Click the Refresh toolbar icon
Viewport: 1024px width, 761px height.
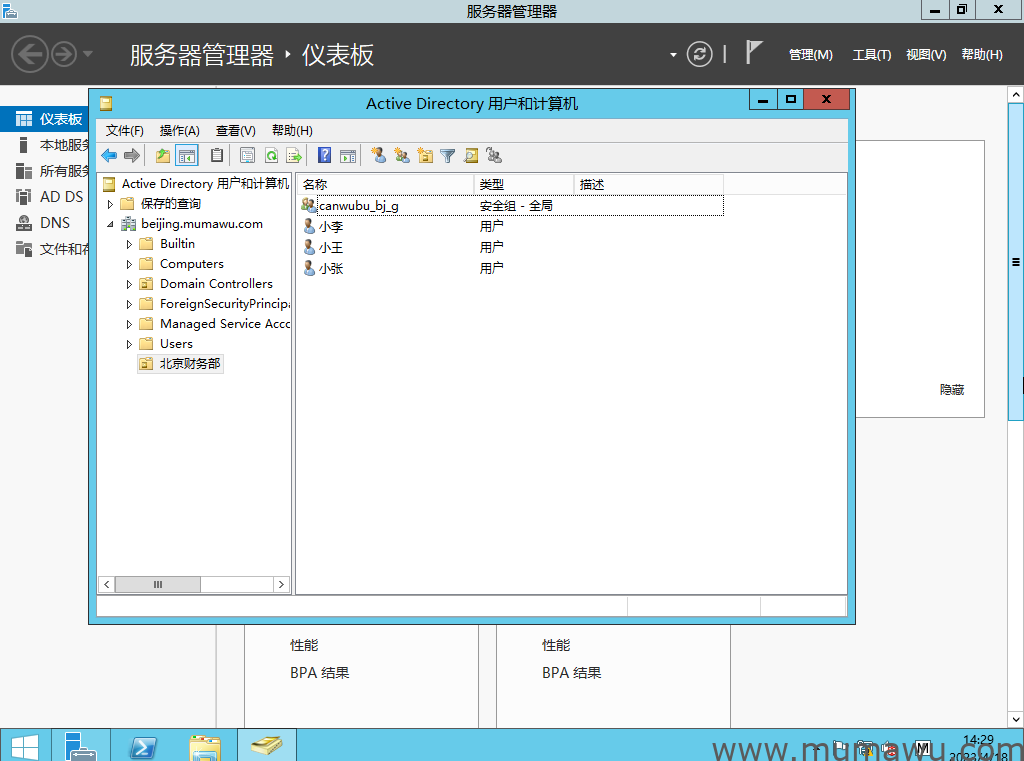[x=271, y=155]
